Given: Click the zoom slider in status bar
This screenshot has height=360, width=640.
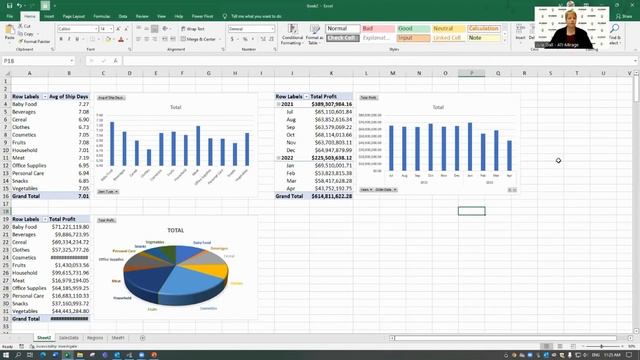Looking at the screenshot, I should [x=601, y=346].
